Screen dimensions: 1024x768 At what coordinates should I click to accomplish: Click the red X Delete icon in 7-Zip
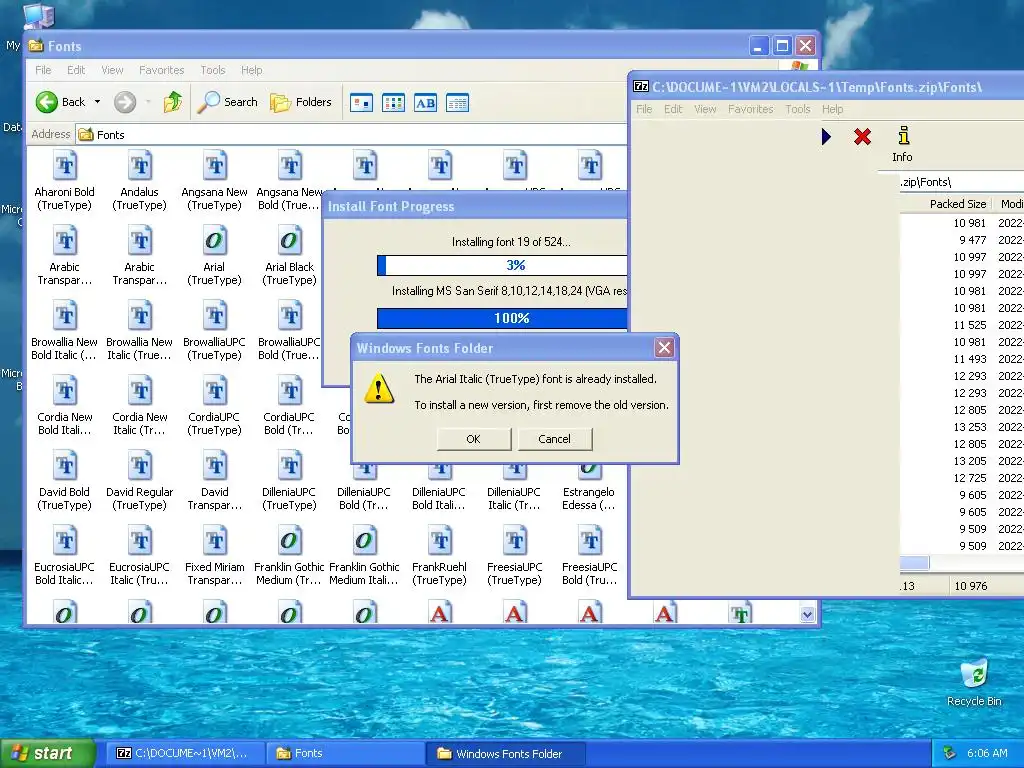point(862,136)
